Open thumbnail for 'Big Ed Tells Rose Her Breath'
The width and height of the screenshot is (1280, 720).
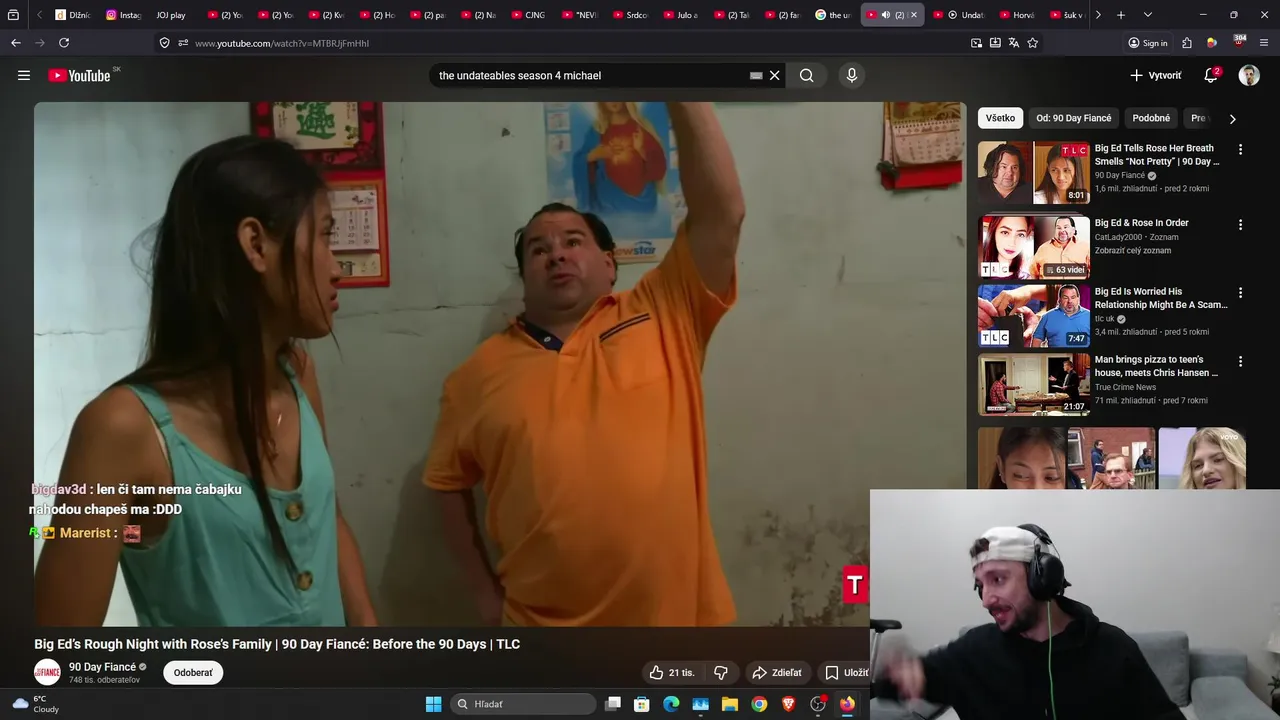tap(1034, 172)
